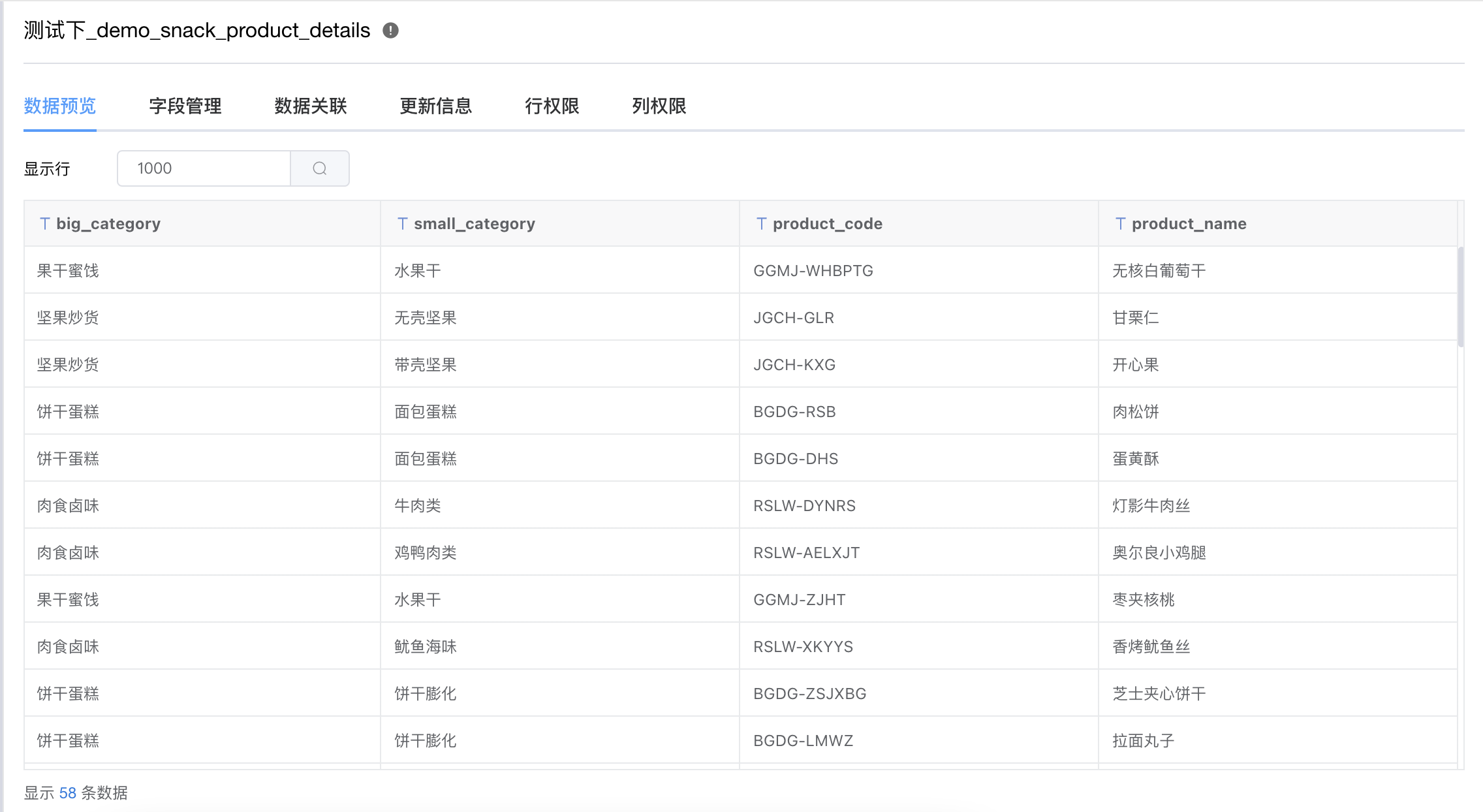This screenshot has width=1483, height=812.
Task: Go to the 更新信息 tab
Action: pyautogui.click(x=435, y=106)
